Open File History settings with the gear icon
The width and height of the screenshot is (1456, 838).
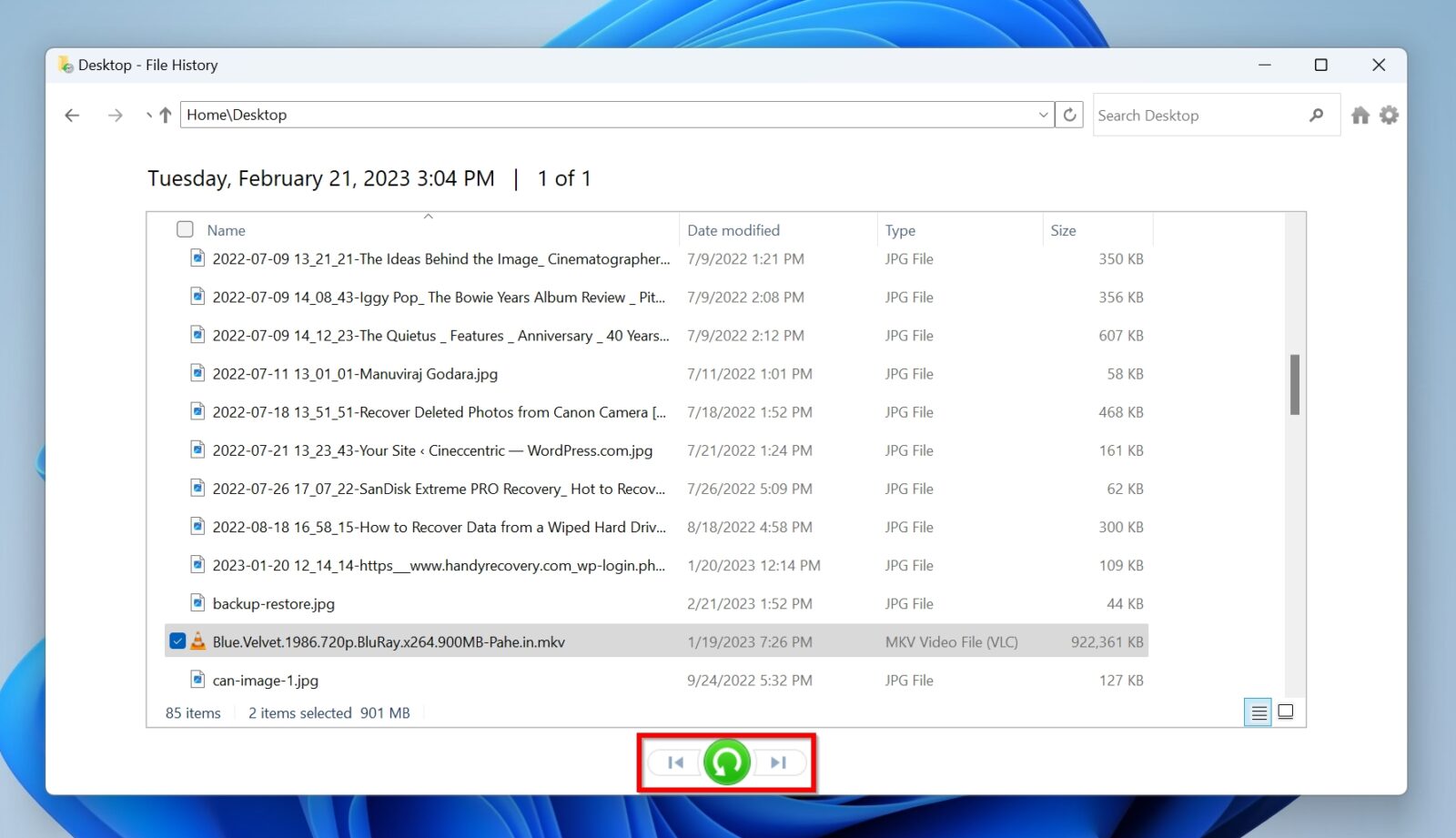pyautogui.click(x=1389, y=115)
